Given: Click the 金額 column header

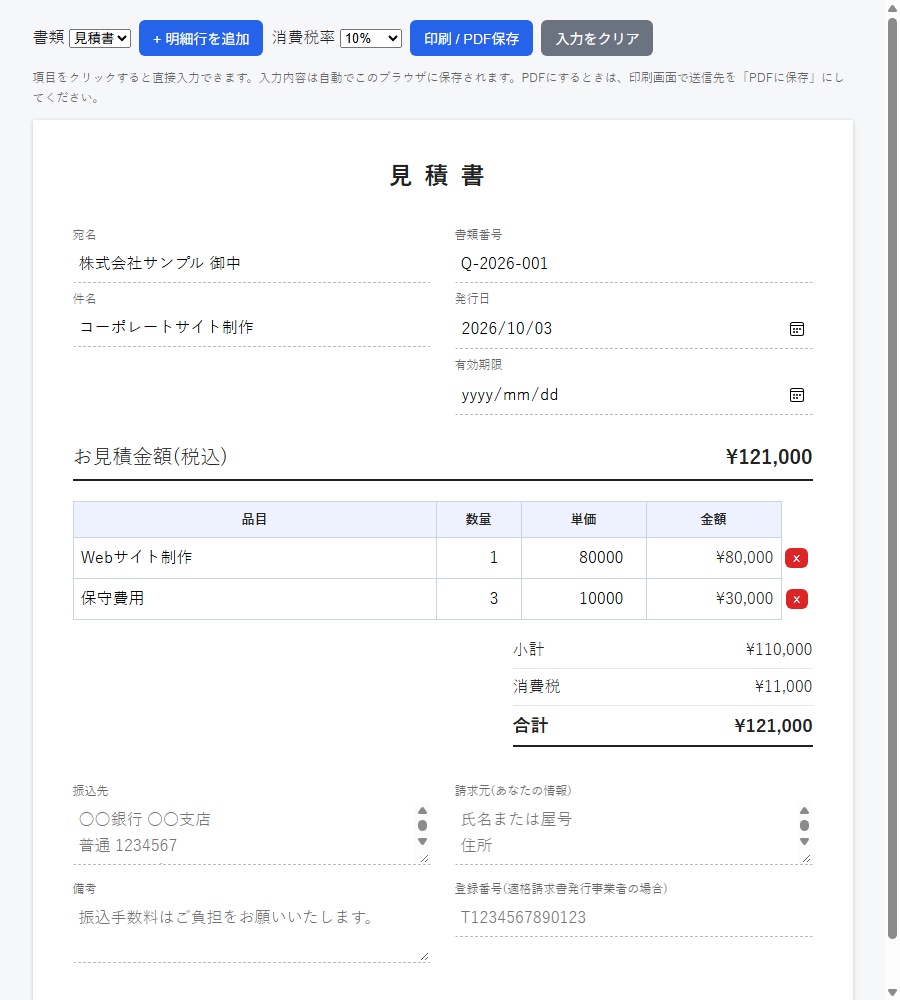Looking at the screenshot, I should [714, 520].
